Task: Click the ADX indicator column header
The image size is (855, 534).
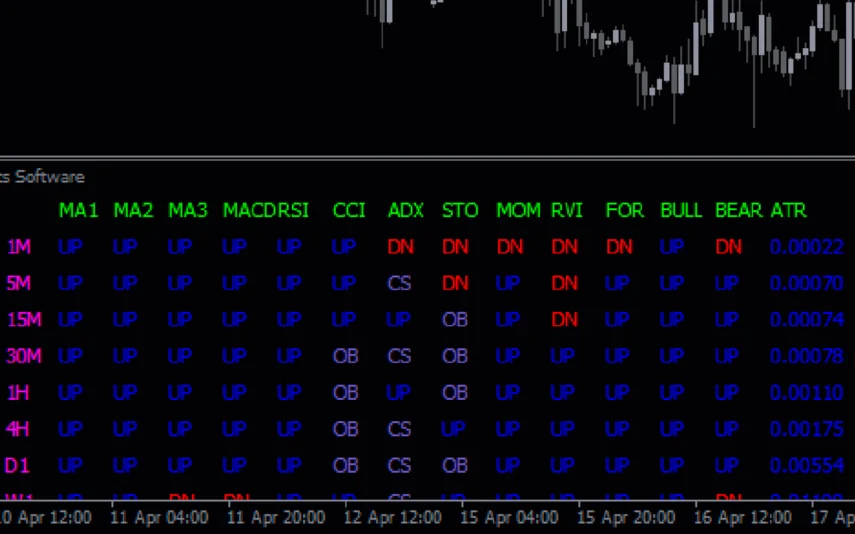Action: 406,211
